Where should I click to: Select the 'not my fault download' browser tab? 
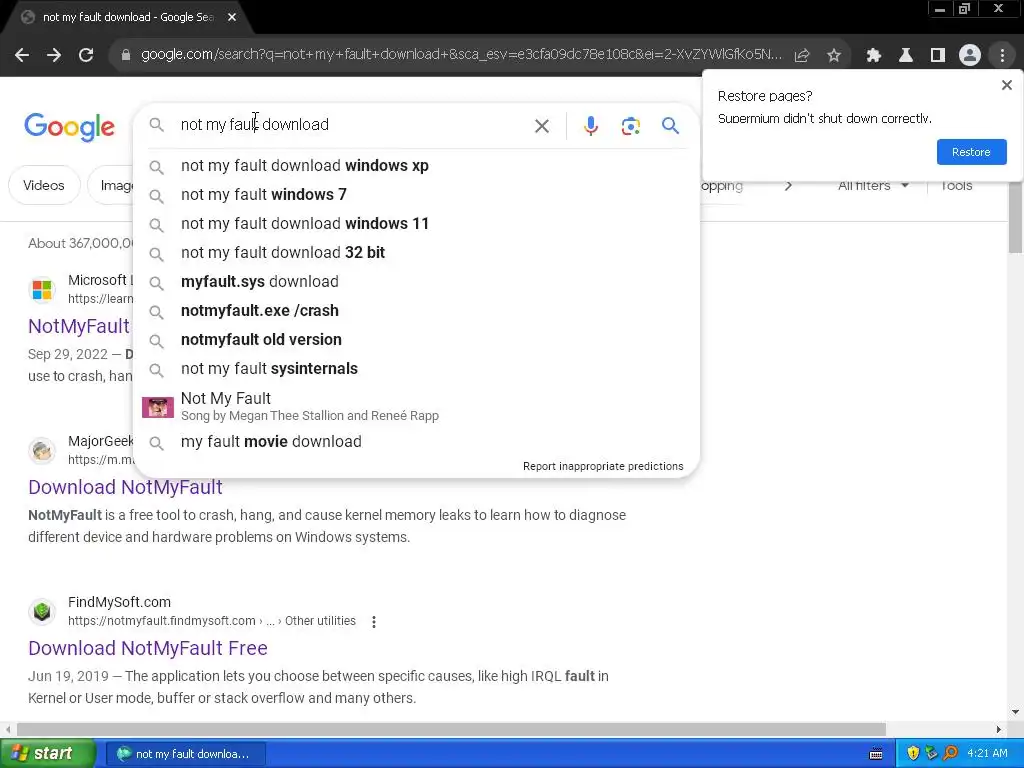point(127,17)
